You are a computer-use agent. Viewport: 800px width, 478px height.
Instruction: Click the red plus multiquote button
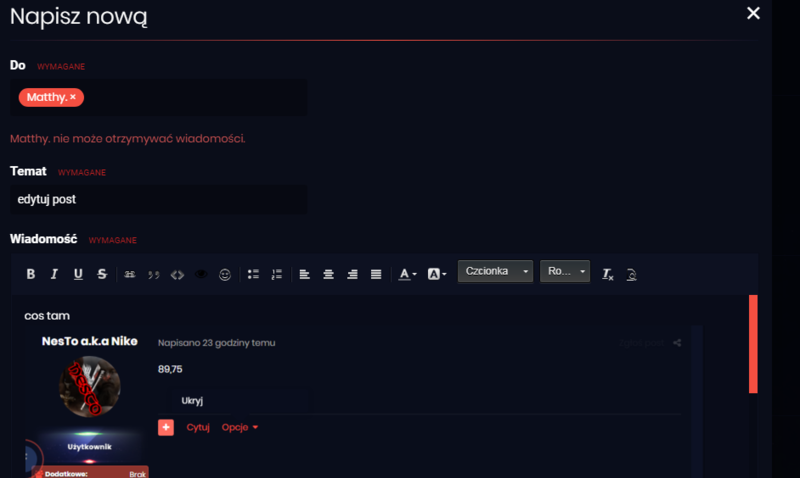tap(166, 427)
